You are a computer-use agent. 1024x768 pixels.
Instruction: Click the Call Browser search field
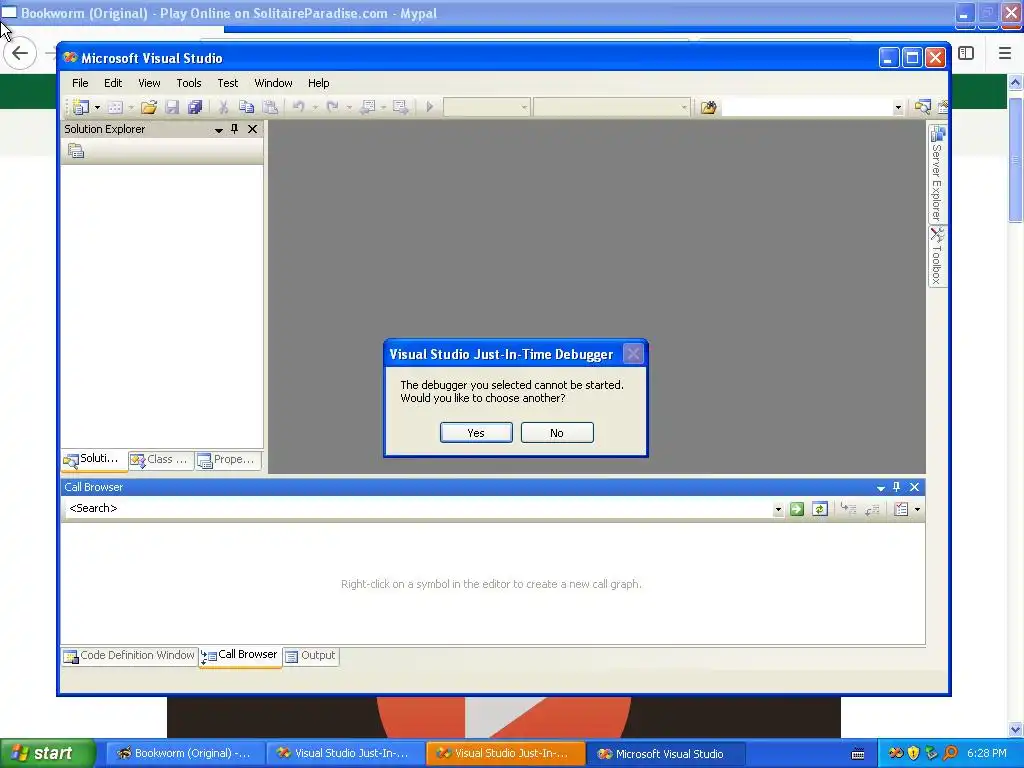tap(418, 508)
